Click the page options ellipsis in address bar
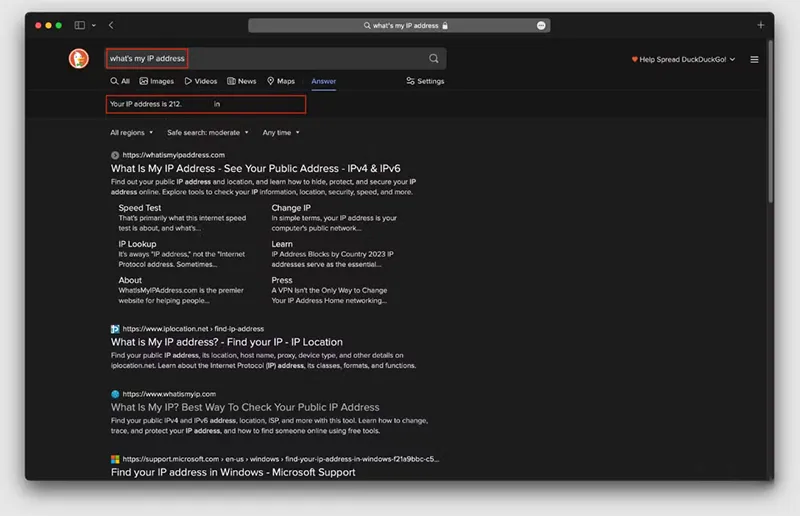This screenshot has height=516, width=800. point(541,25)
